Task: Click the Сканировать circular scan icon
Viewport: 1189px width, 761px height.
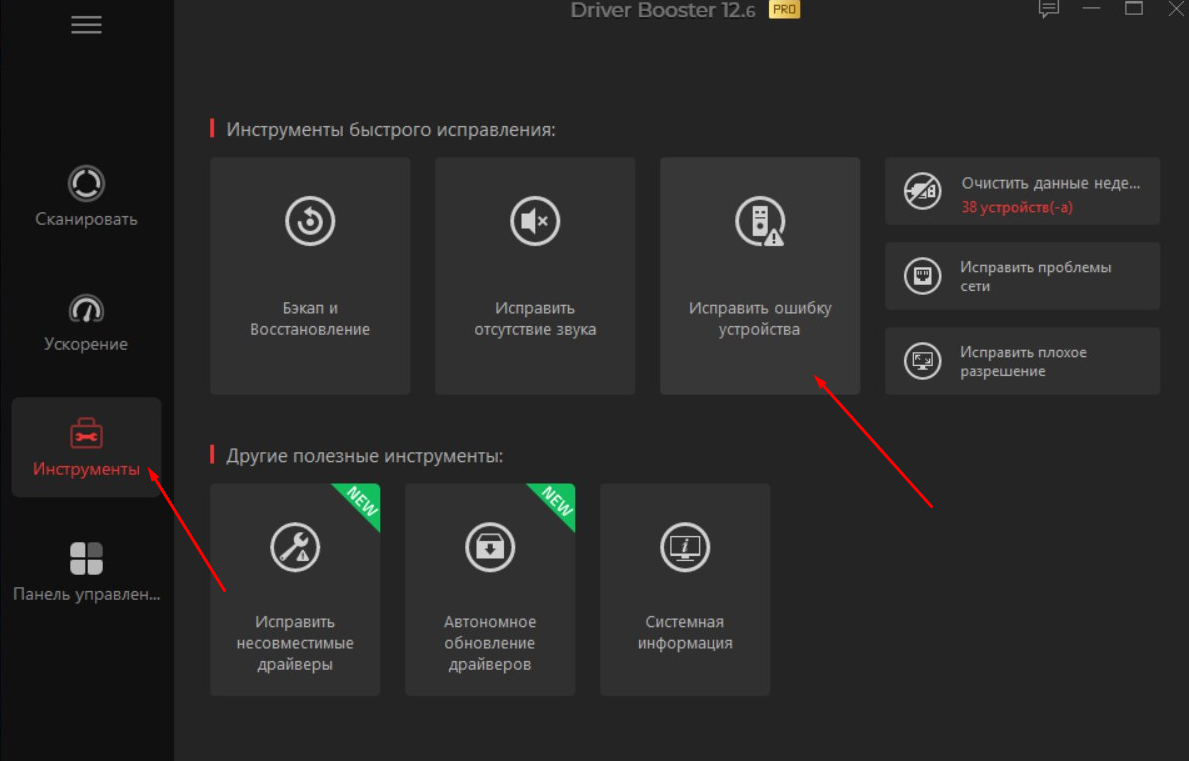Action: 86,183
